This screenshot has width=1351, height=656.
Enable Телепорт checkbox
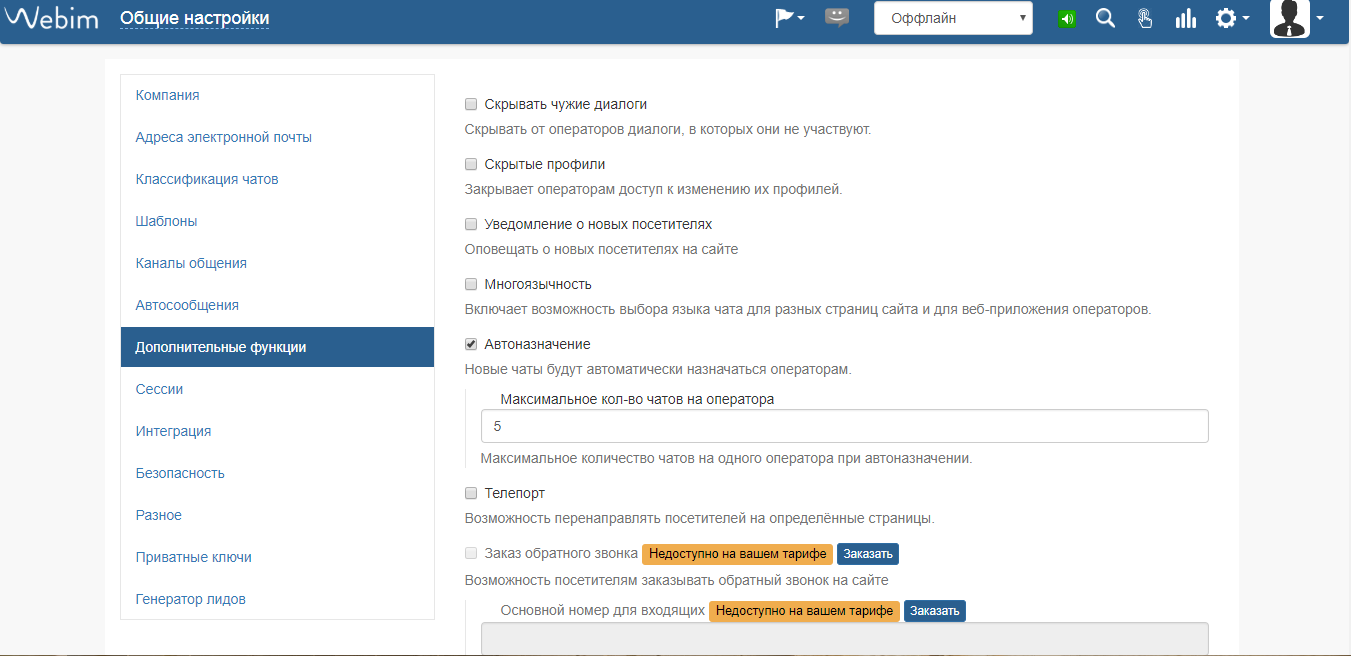471,493
